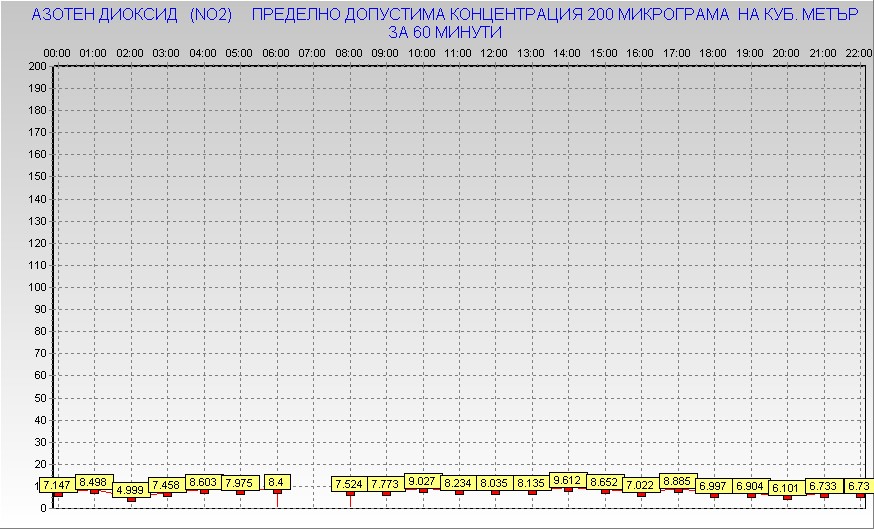Click the 120 value on the Y axis
This screenshot has width=874, height=529.
coord(37,243)
